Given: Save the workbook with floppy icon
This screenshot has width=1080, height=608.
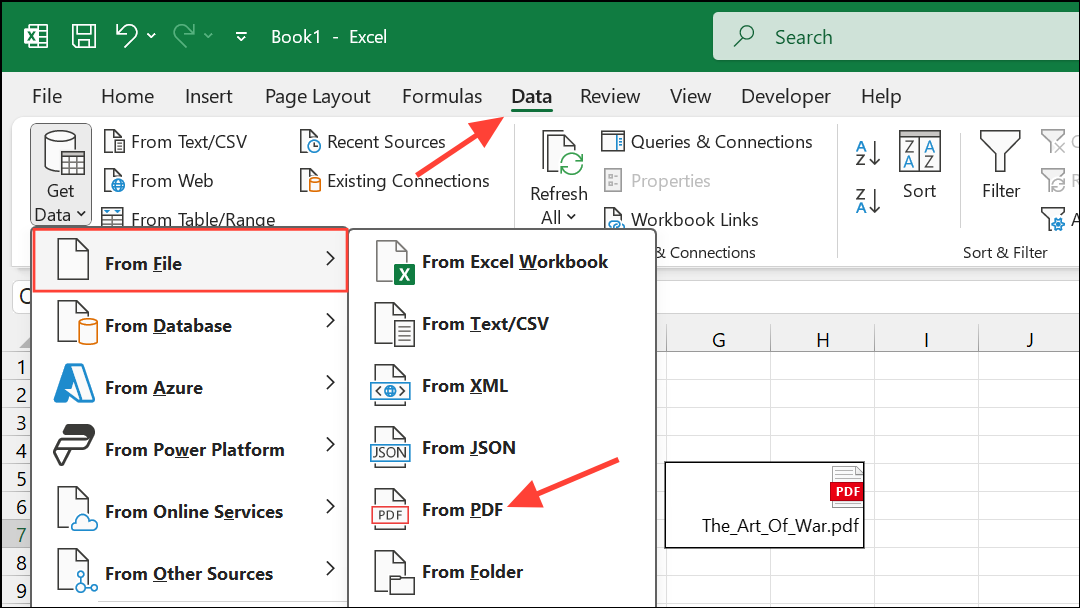Looking at the screenshot, I should (x=83, y=36).
